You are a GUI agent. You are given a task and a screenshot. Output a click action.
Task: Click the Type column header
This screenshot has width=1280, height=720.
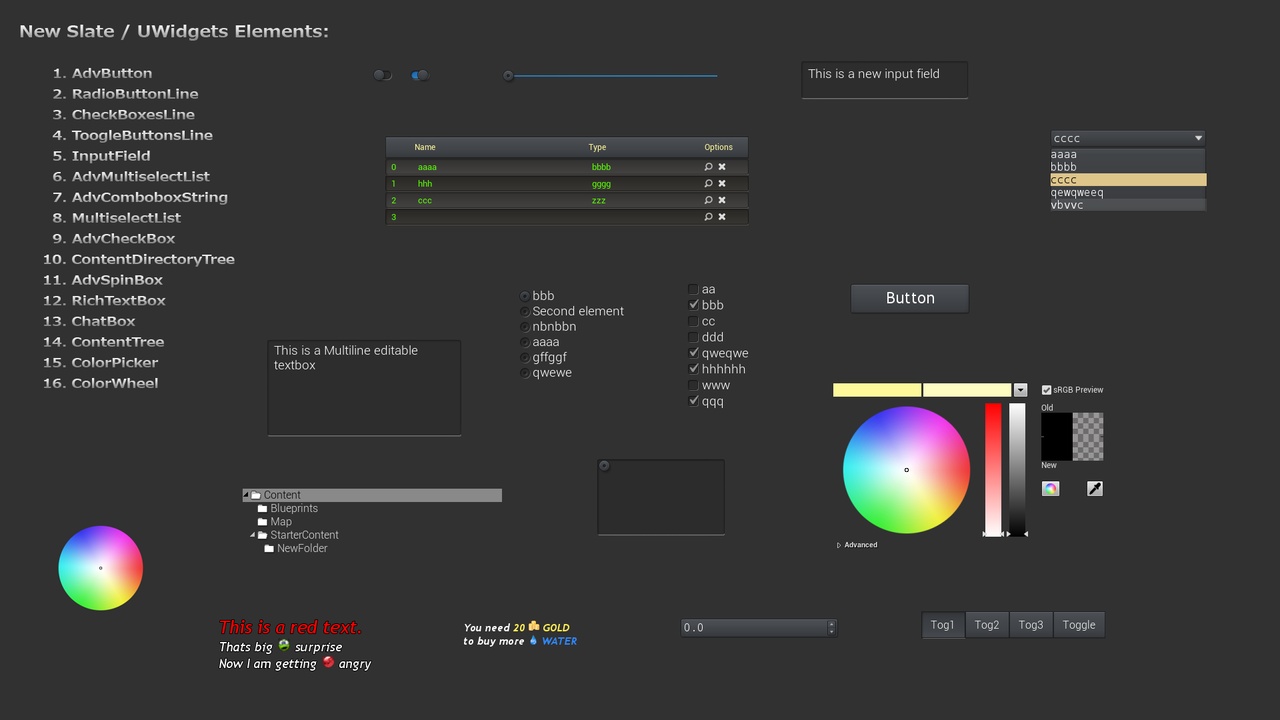pos(597,147)
